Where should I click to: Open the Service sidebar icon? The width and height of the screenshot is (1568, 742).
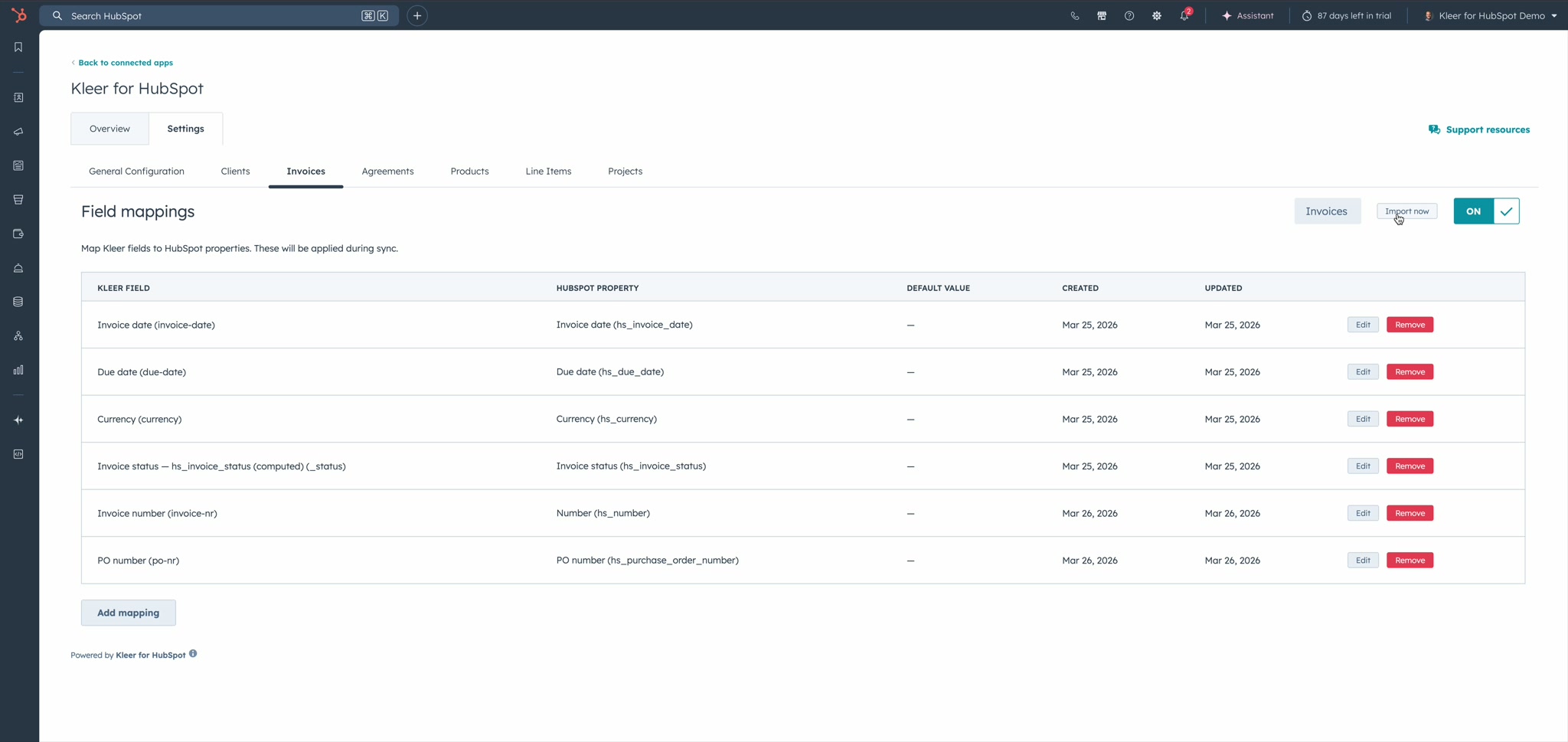pyautogui.click(x=18, y=268)
